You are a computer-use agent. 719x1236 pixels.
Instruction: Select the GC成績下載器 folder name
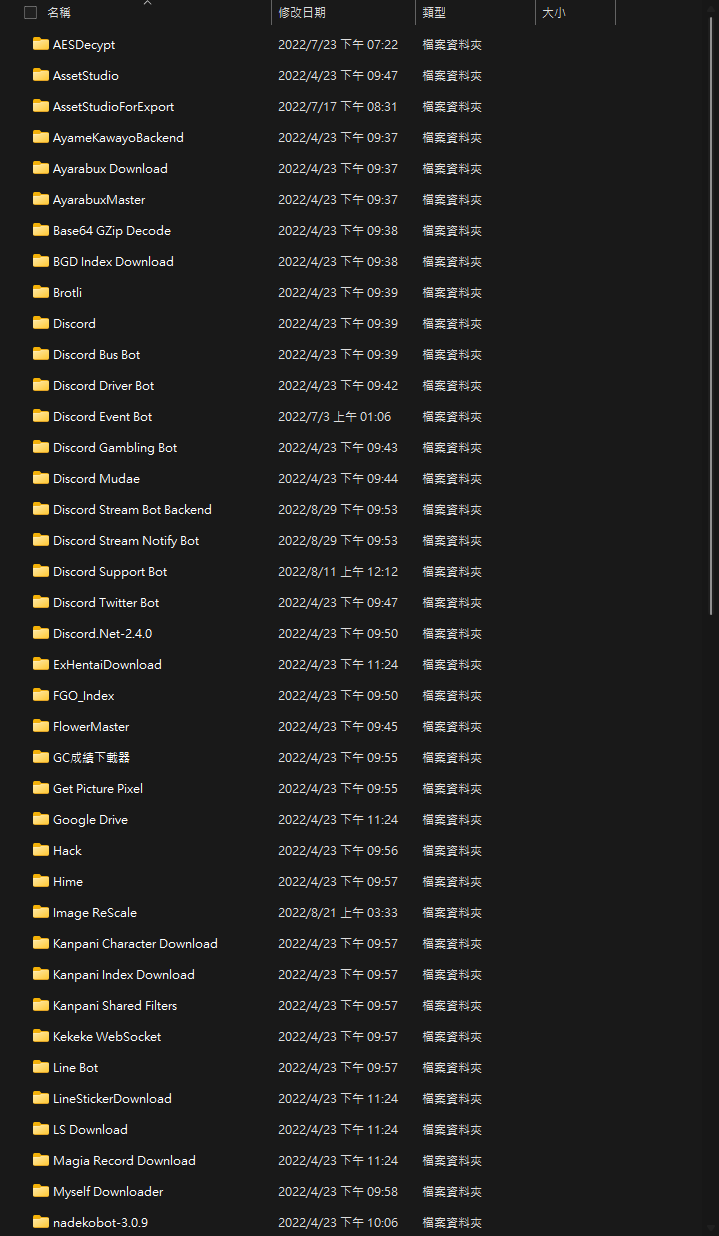[x=91, y=757]
